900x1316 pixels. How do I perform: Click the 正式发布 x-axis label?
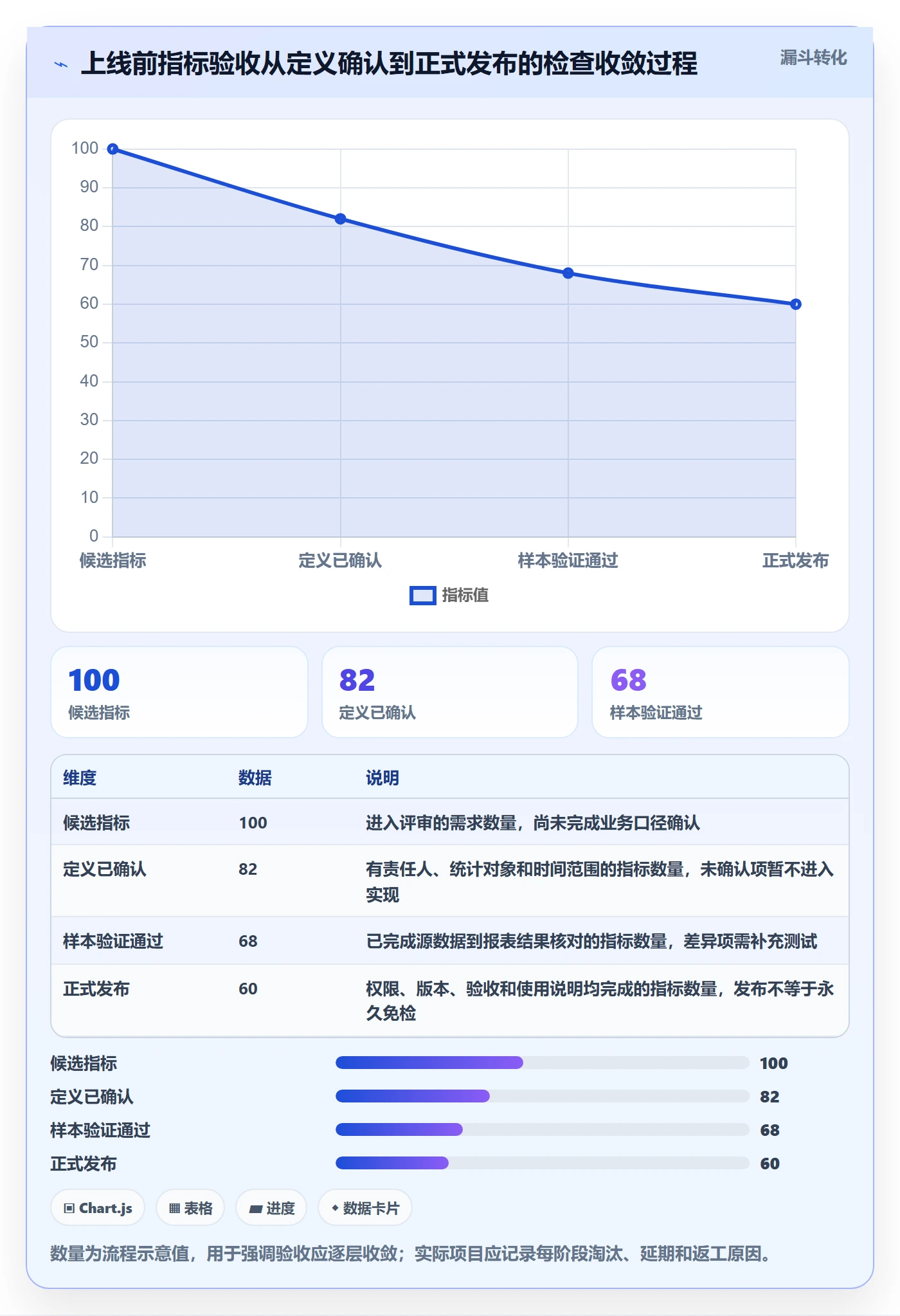tap(796, 561)
